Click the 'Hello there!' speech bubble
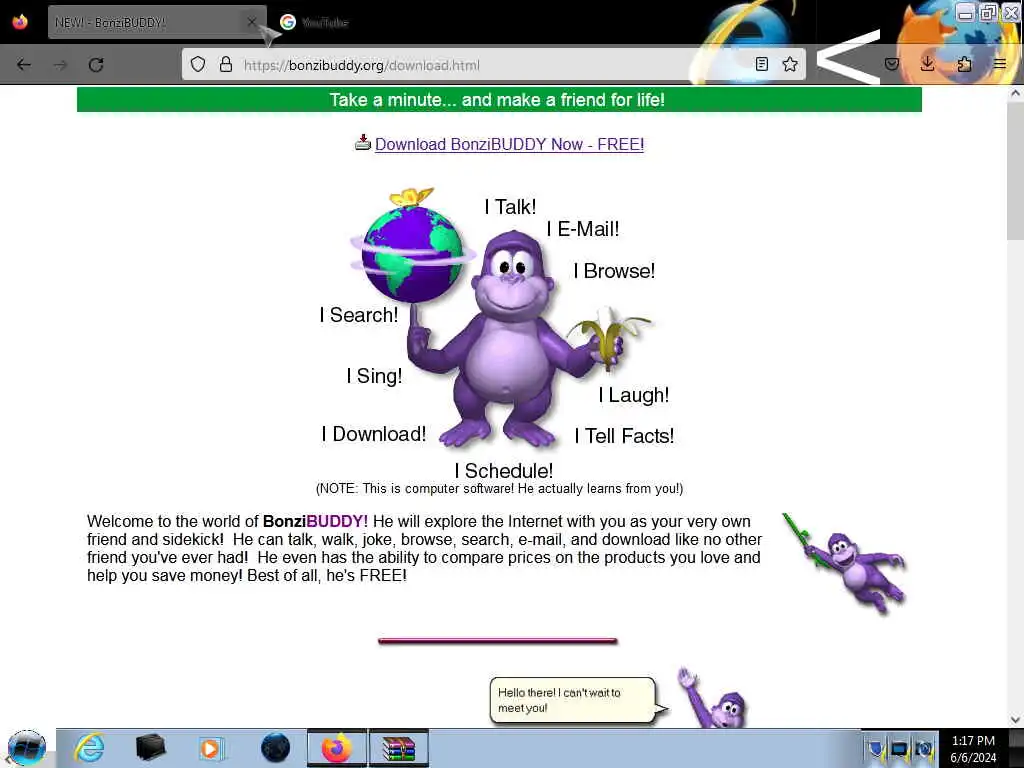The image size is (1024, 768). (x=573, y=700)
